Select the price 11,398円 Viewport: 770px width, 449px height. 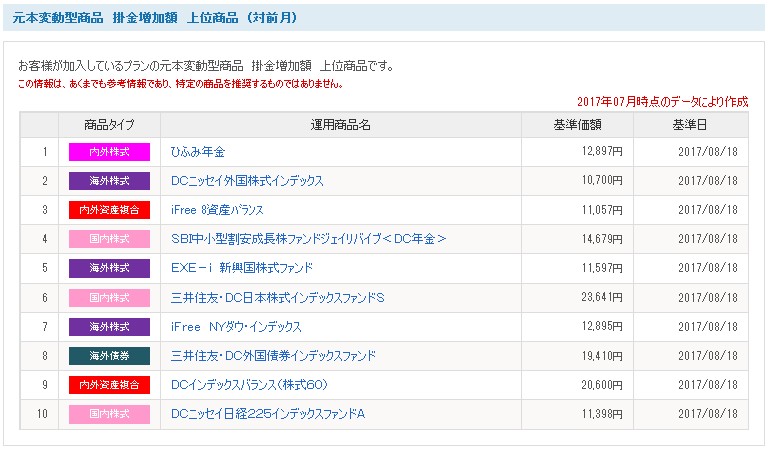pyautogui.click(x=602, y=414)
